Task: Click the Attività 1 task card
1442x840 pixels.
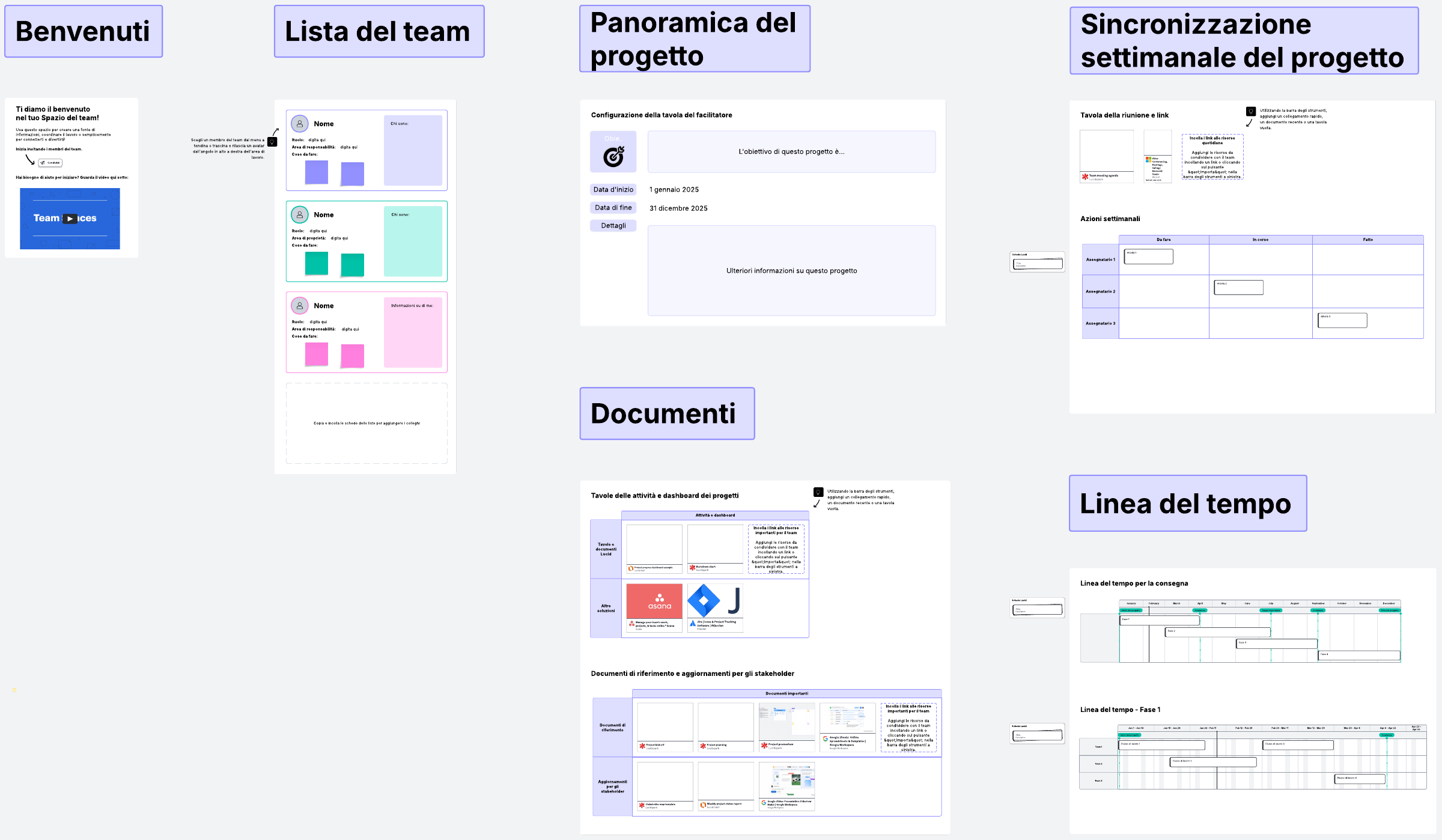Action: pyautogui.click(x=1148, y=257)
